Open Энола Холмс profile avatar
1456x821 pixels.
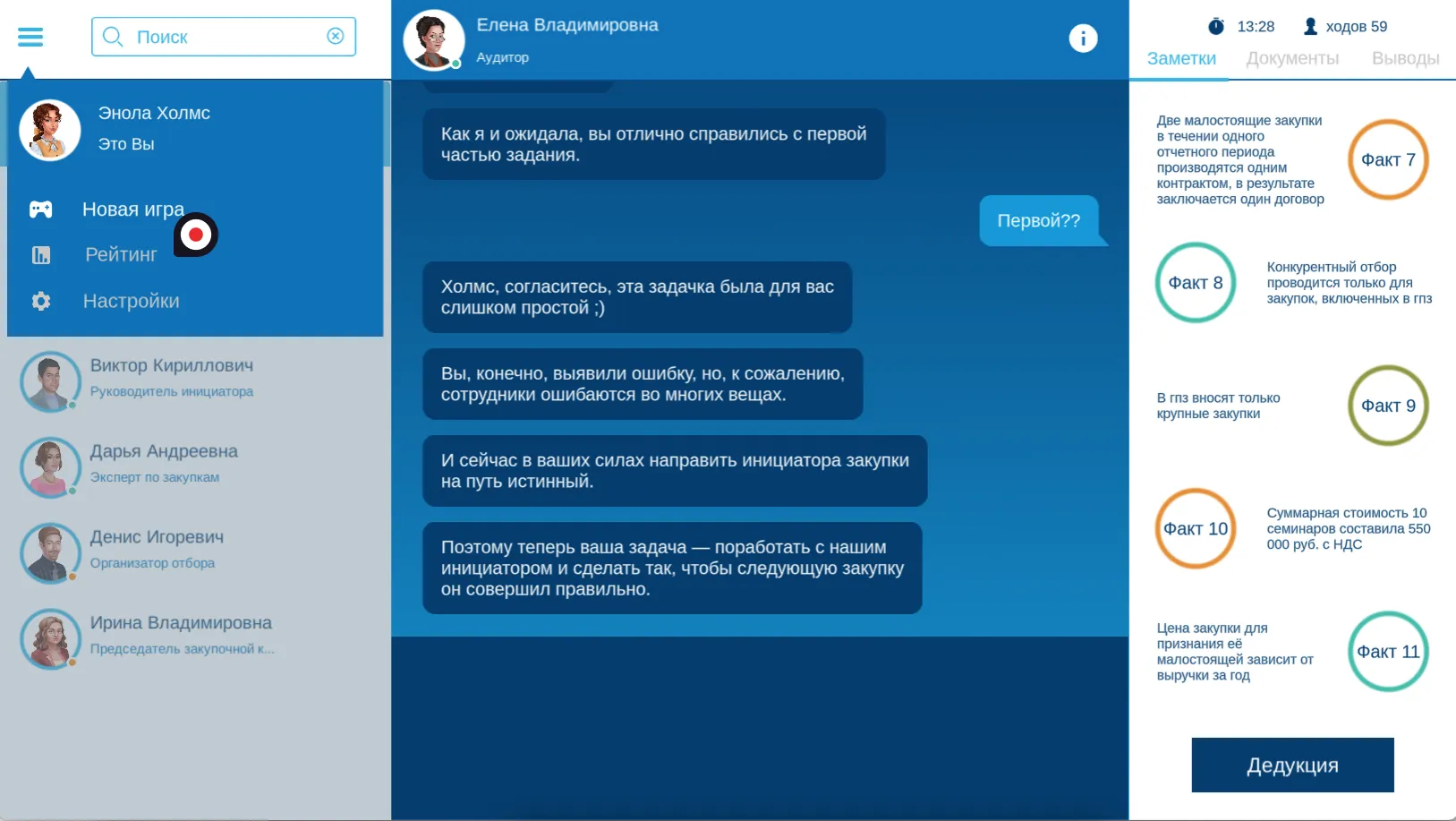[49, 129]
